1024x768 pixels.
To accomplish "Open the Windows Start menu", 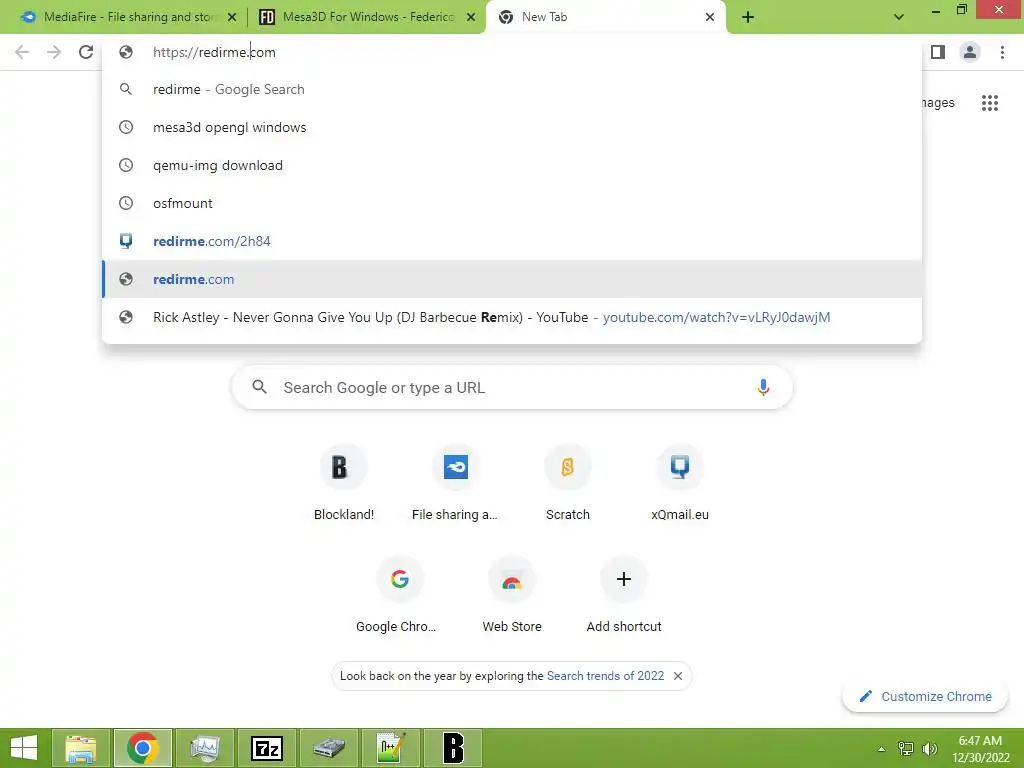I will point(24,748).
